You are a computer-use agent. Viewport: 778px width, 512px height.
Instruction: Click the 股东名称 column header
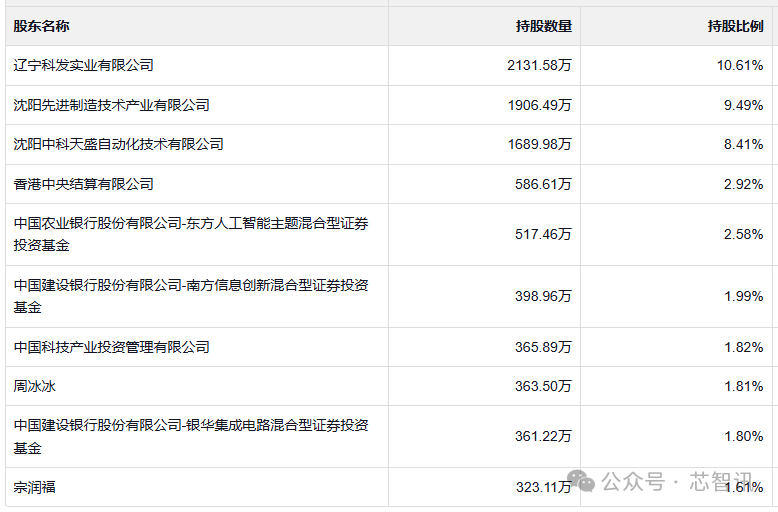41,26
